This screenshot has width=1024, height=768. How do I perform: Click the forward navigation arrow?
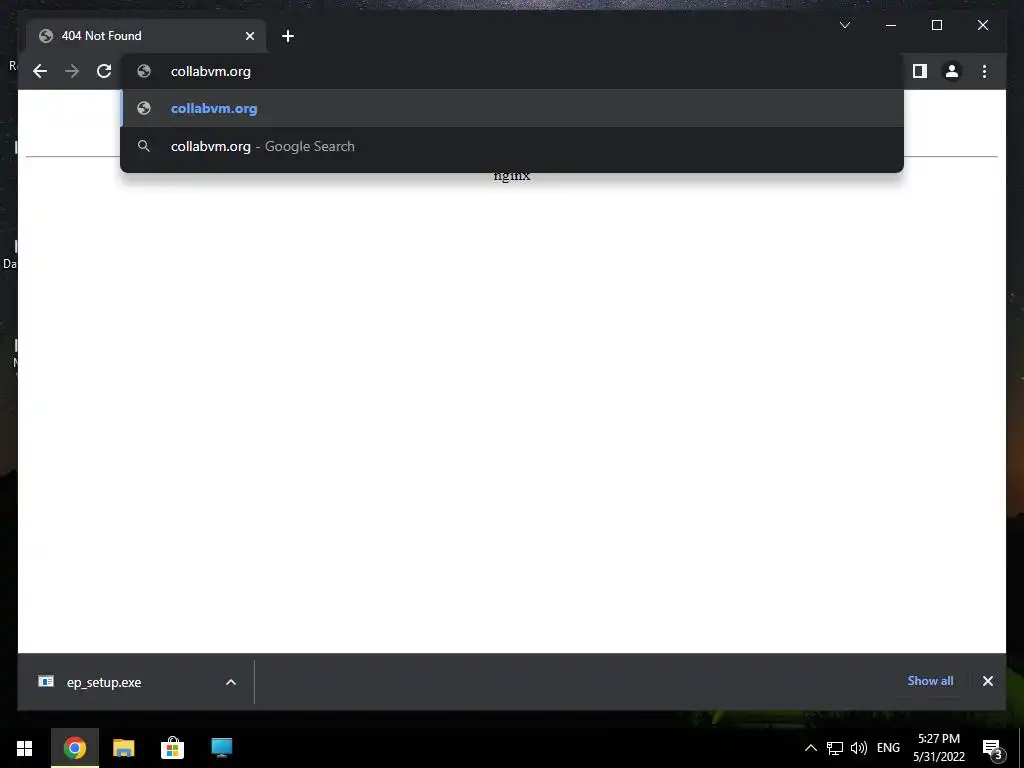[72, 71]
